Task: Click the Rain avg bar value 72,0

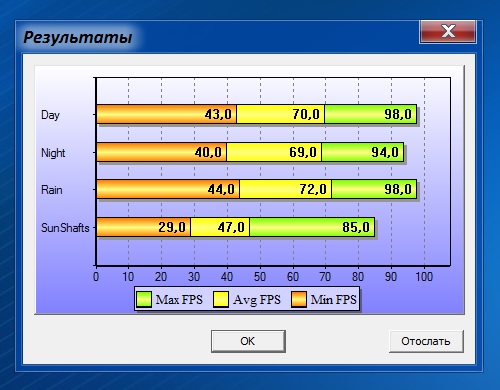Action: (313, 189)
